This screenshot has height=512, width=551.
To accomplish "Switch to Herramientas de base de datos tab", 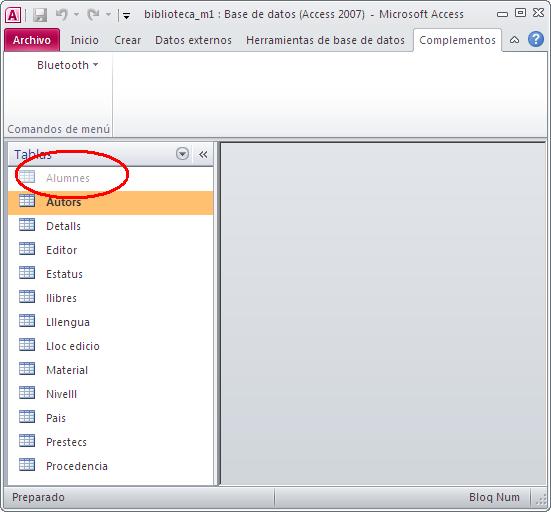I will click(325, 40).
